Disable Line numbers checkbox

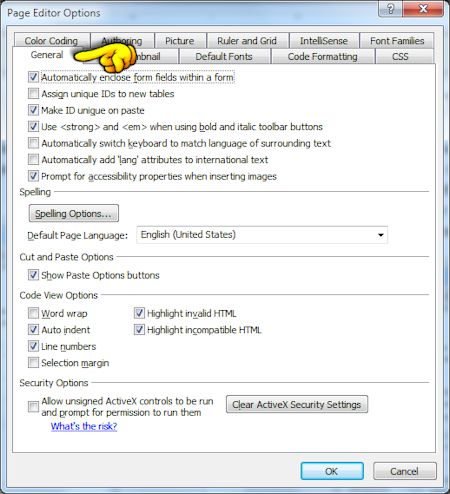coord(33,346)
